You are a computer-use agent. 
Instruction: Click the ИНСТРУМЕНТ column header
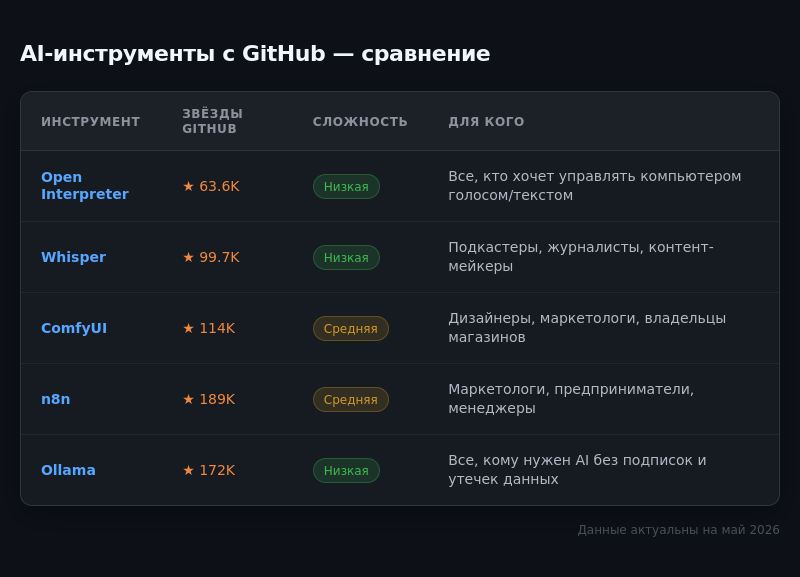pyautogui.click(x=91, y=121)
